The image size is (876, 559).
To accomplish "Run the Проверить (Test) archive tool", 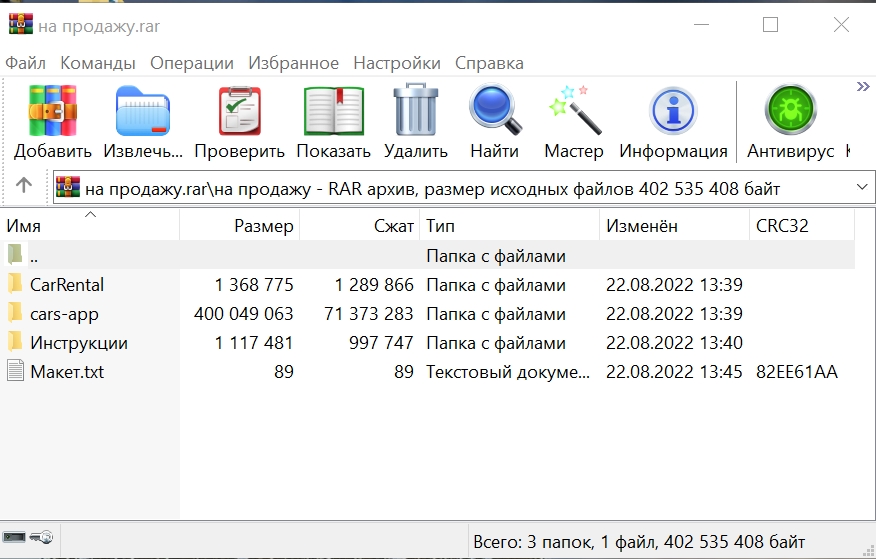I will pyautogui.click(x=239, y=112).
